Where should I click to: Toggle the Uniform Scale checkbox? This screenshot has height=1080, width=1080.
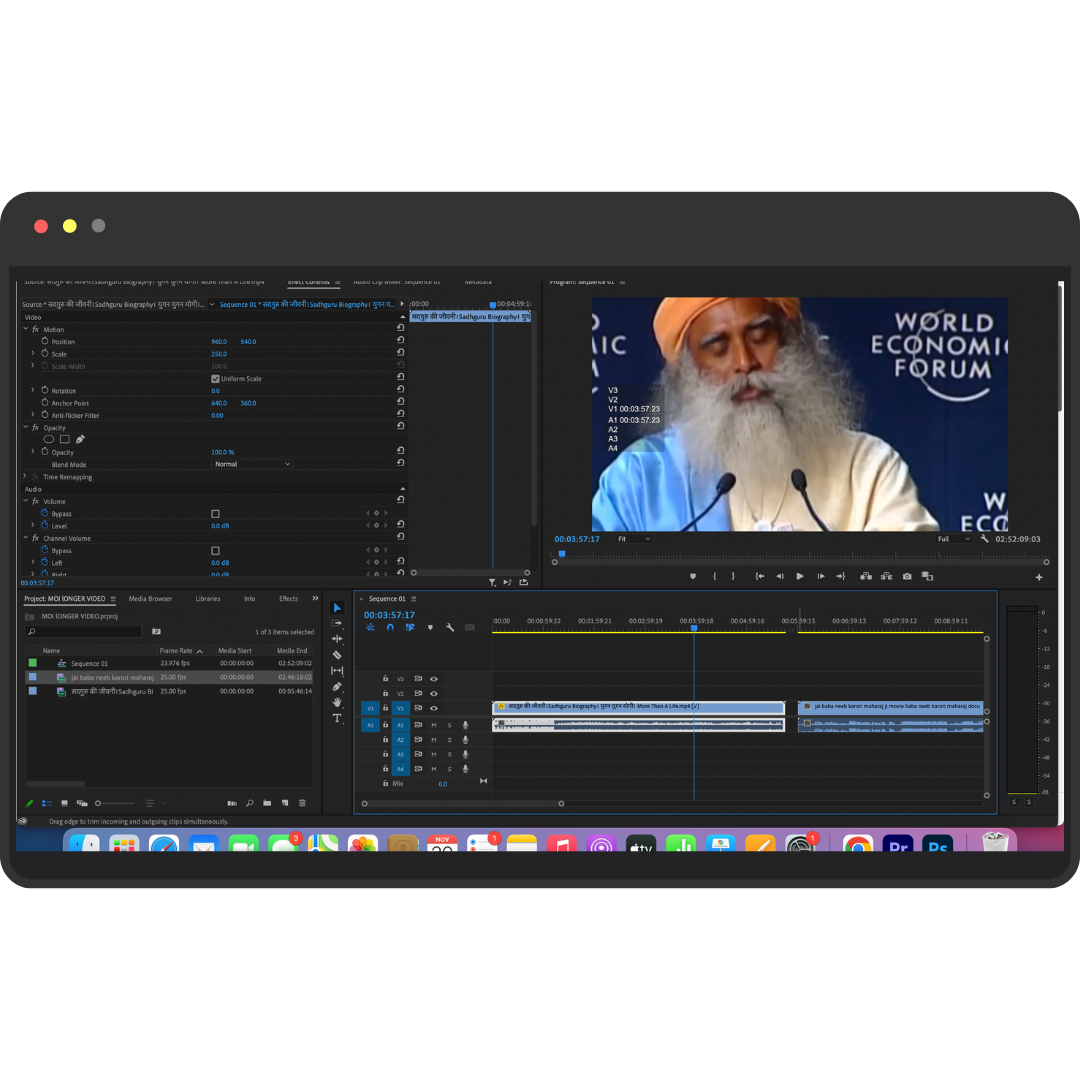pyautogui.click(x=215, y=379)
